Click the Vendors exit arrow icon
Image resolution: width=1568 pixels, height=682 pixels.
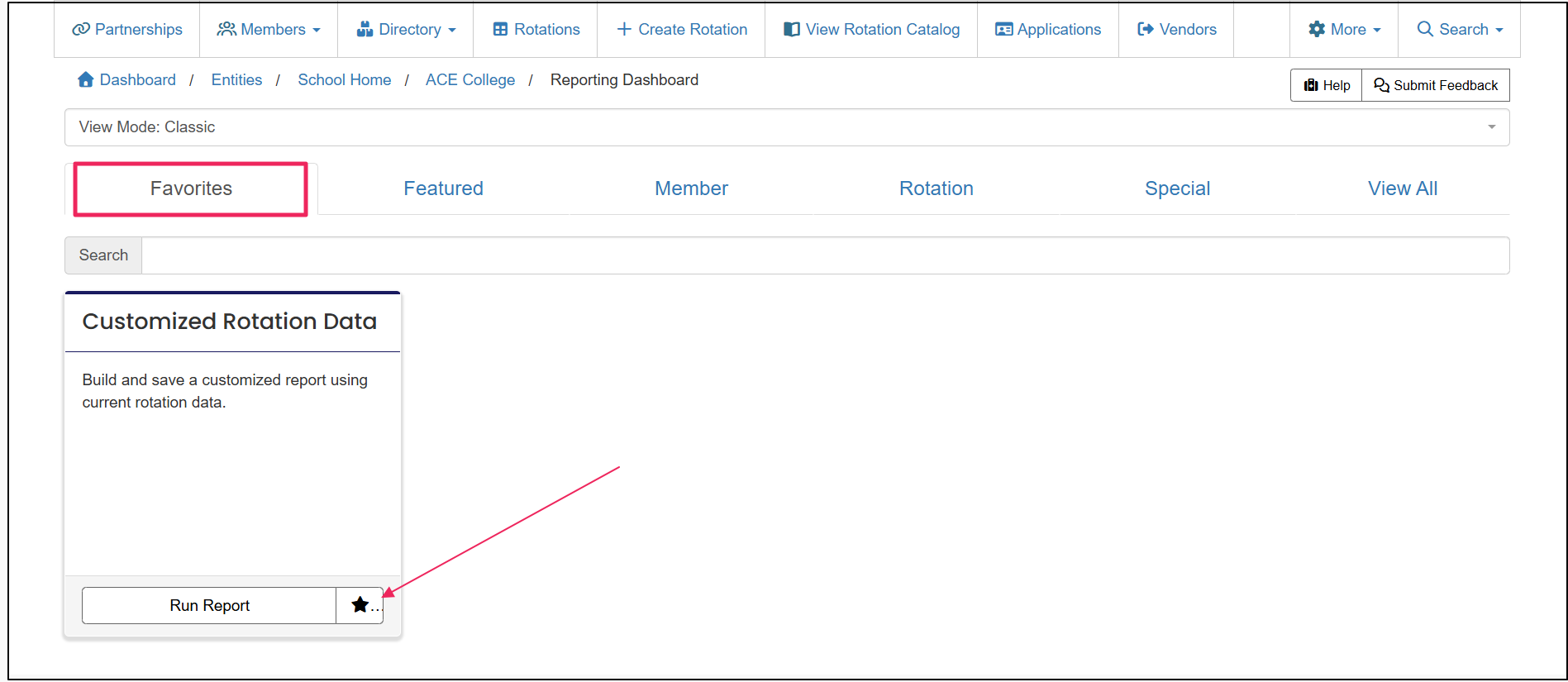point(1146,30)
